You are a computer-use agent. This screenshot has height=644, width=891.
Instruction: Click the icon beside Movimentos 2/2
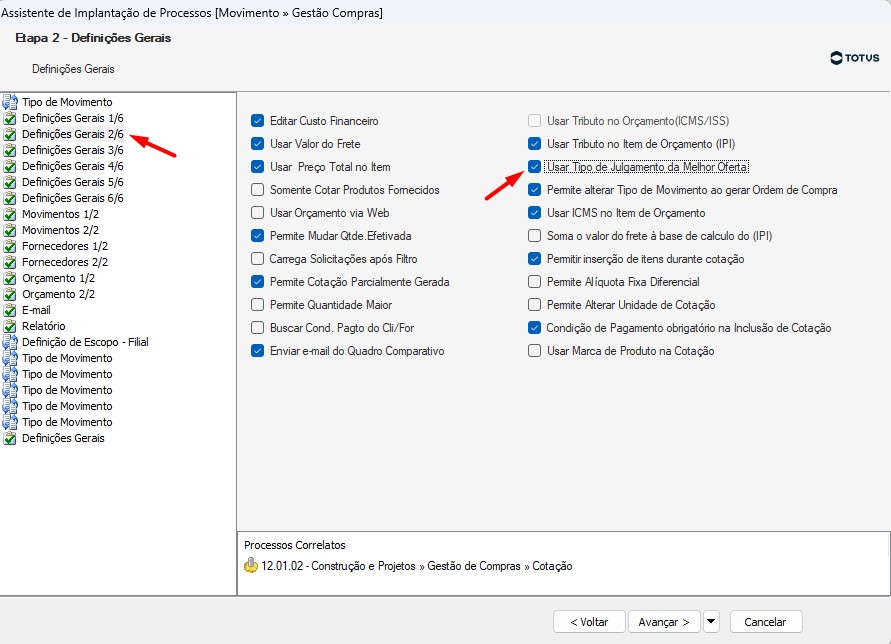pyautogui.click(x=10, y=230)
